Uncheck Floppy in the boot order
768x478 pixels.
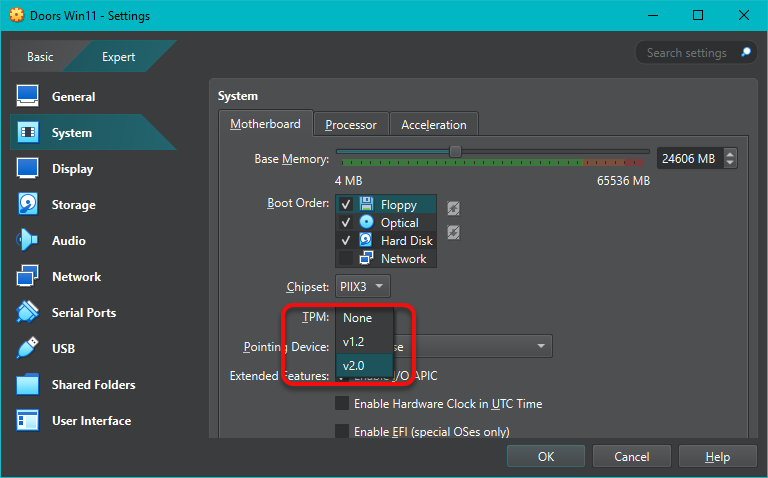tap(346, 205)
